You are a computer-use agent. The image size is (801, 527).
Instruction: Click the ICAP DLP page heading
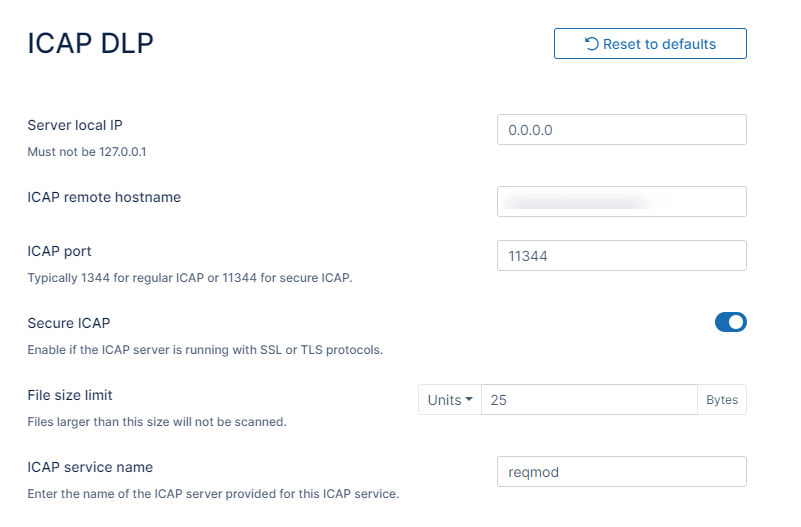90,43
